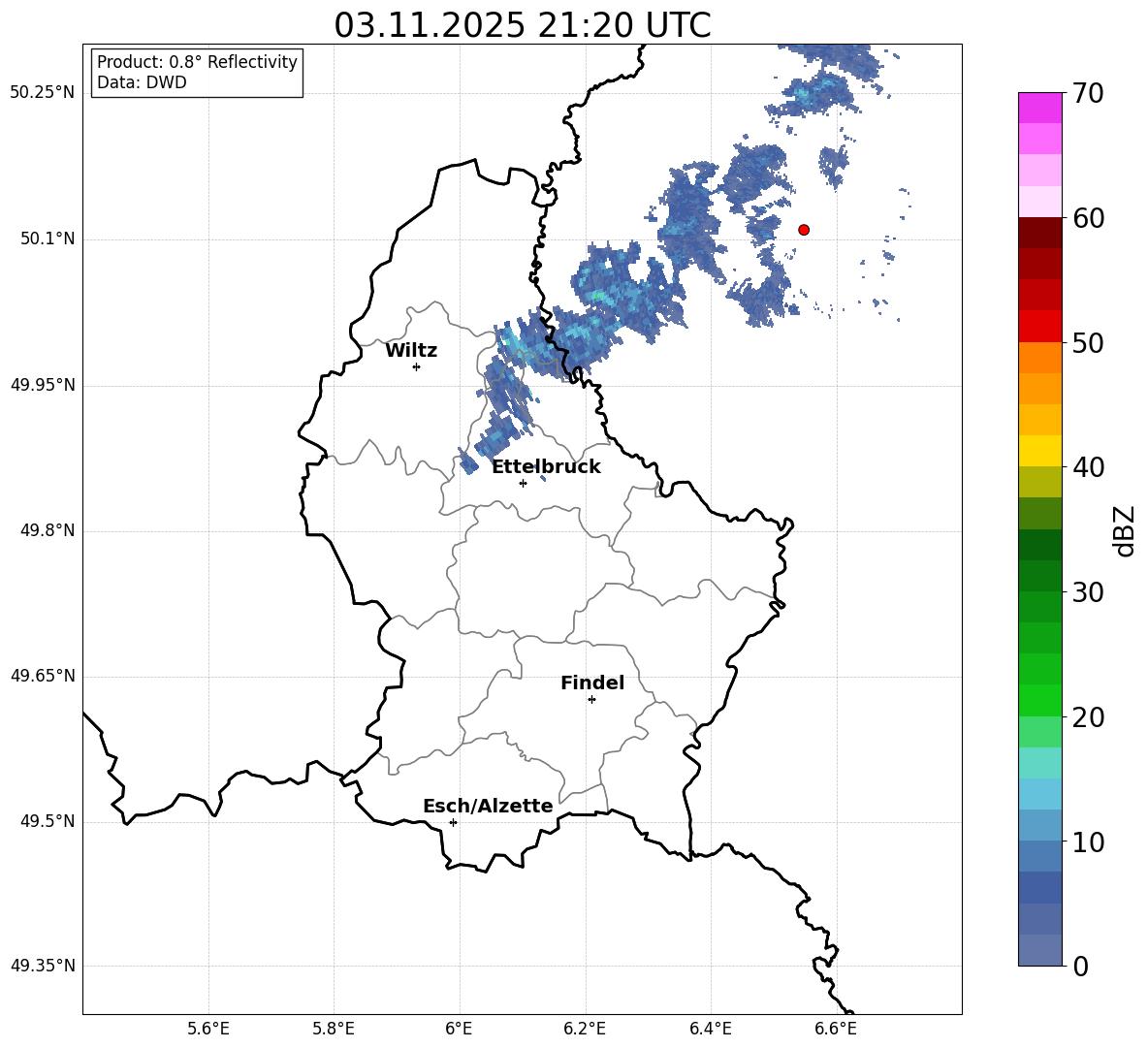1148x1048 pixels.
Task: Click the dark maroon colorbar segment below 60
Action: pyautogui.click(x=1040, y=234)
